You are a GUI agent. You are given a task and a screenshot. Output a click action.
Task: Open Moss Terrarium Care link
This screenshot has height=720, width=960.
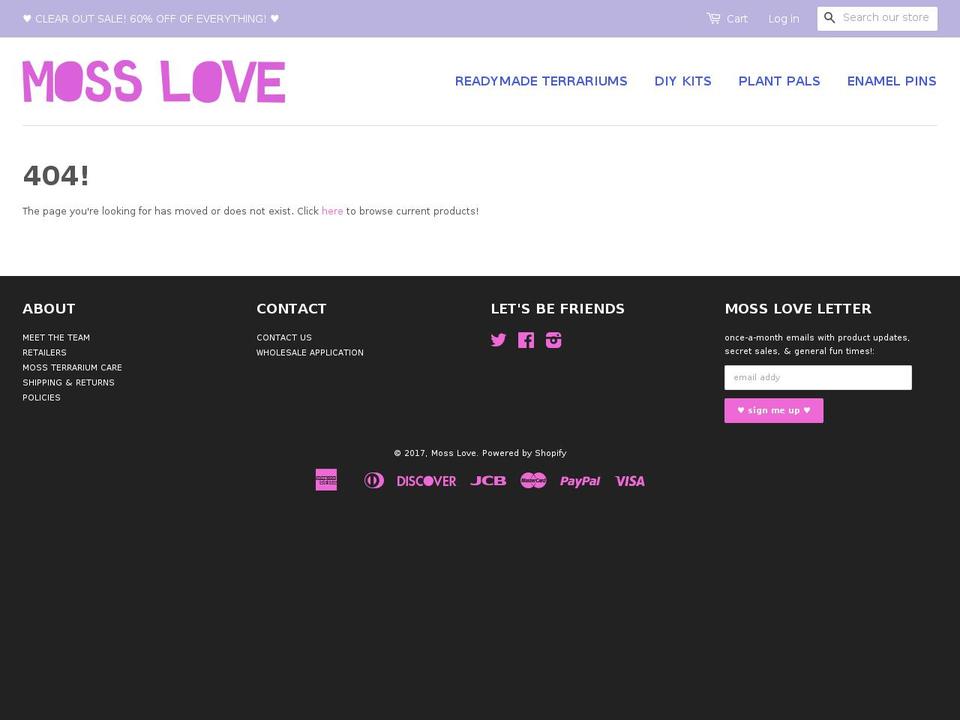click(x=72, y=367)
